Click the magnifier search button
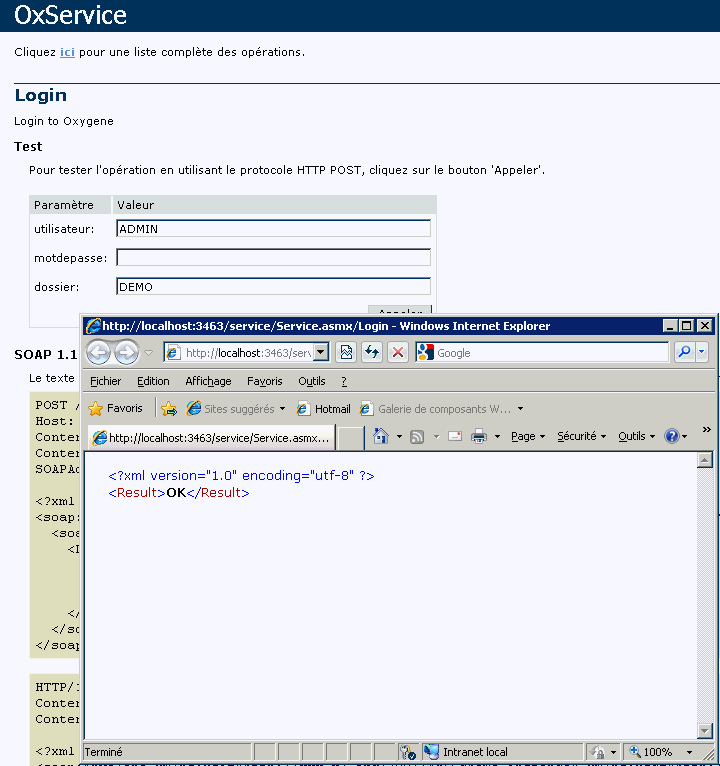 pyautogui.click(x=685, y=352)
